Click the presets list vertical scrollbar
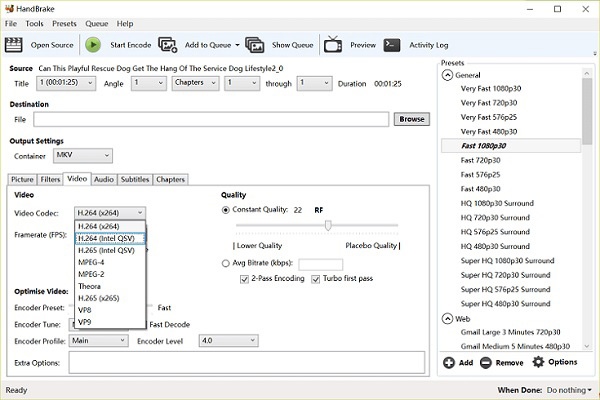 pyautogui.click(x=587, y=111)
